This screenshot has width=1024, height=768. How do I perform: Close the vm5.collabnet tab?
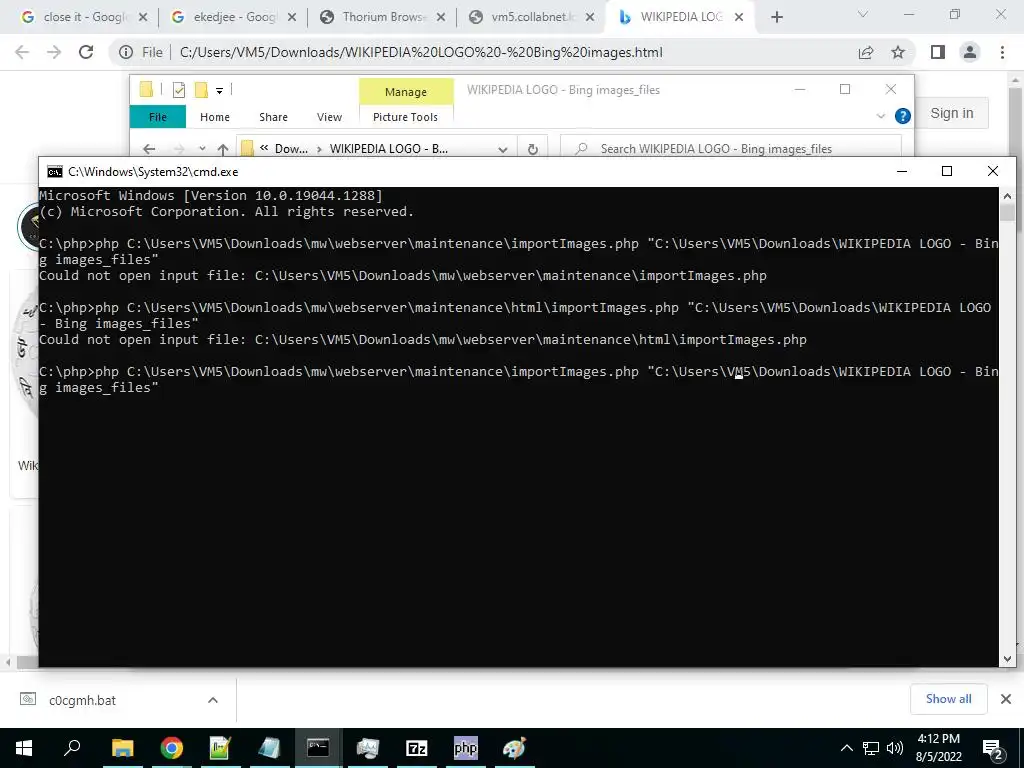(590, 17)
